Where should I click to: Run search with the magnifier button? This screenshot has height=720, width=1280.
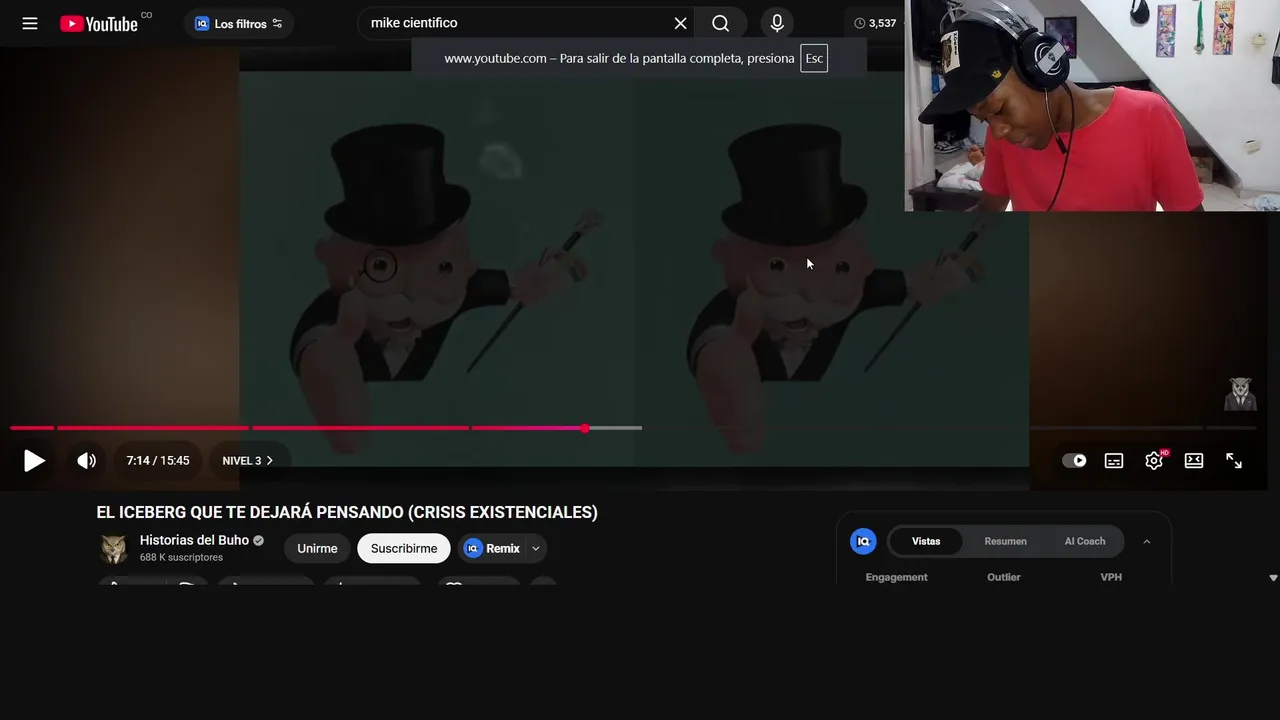(721, 23)
